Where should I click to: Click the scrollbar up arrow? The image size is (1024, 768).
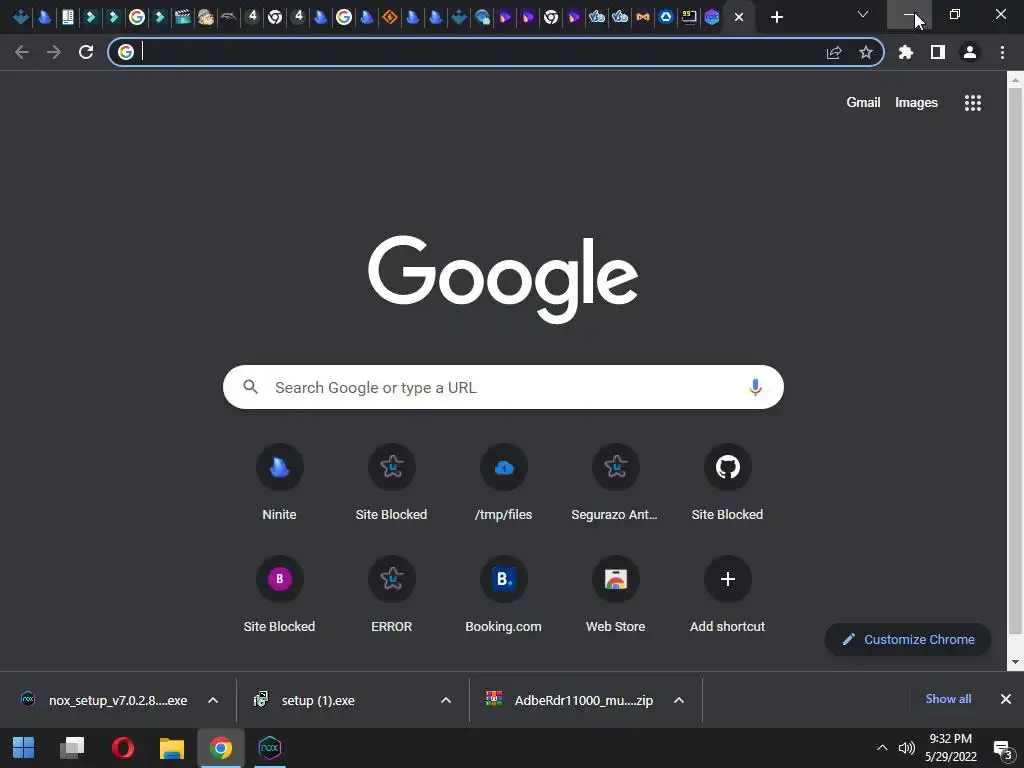tap(1015, 80)
